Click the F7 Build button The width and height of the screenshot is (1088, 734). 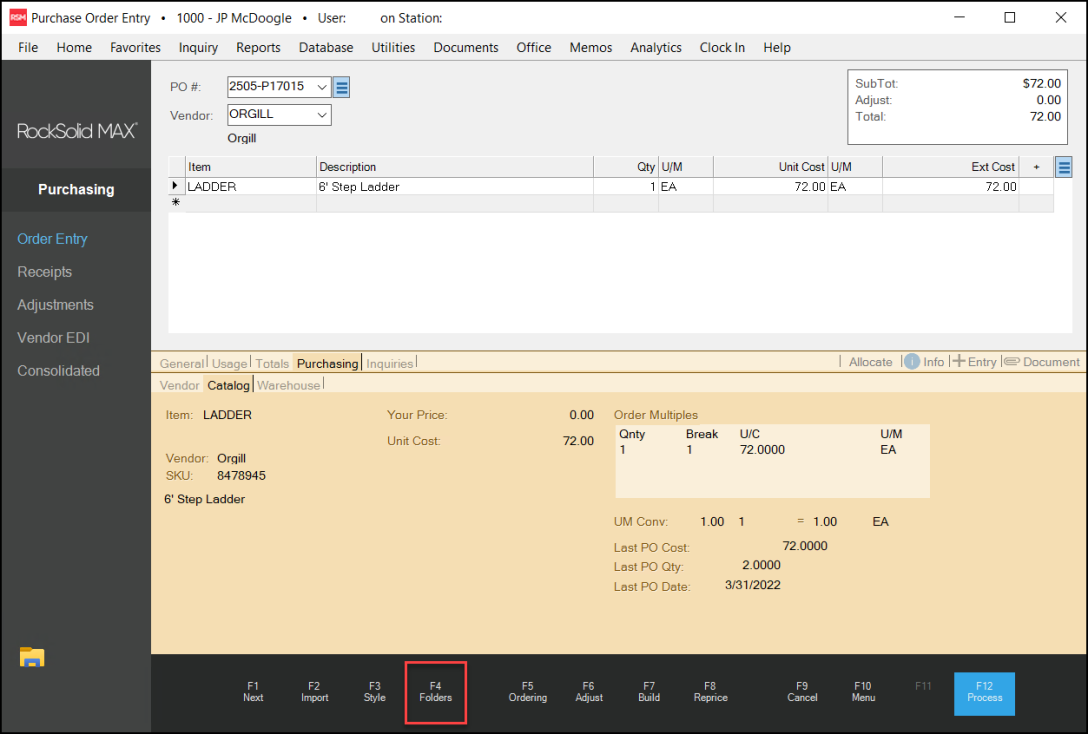point(649,692)
